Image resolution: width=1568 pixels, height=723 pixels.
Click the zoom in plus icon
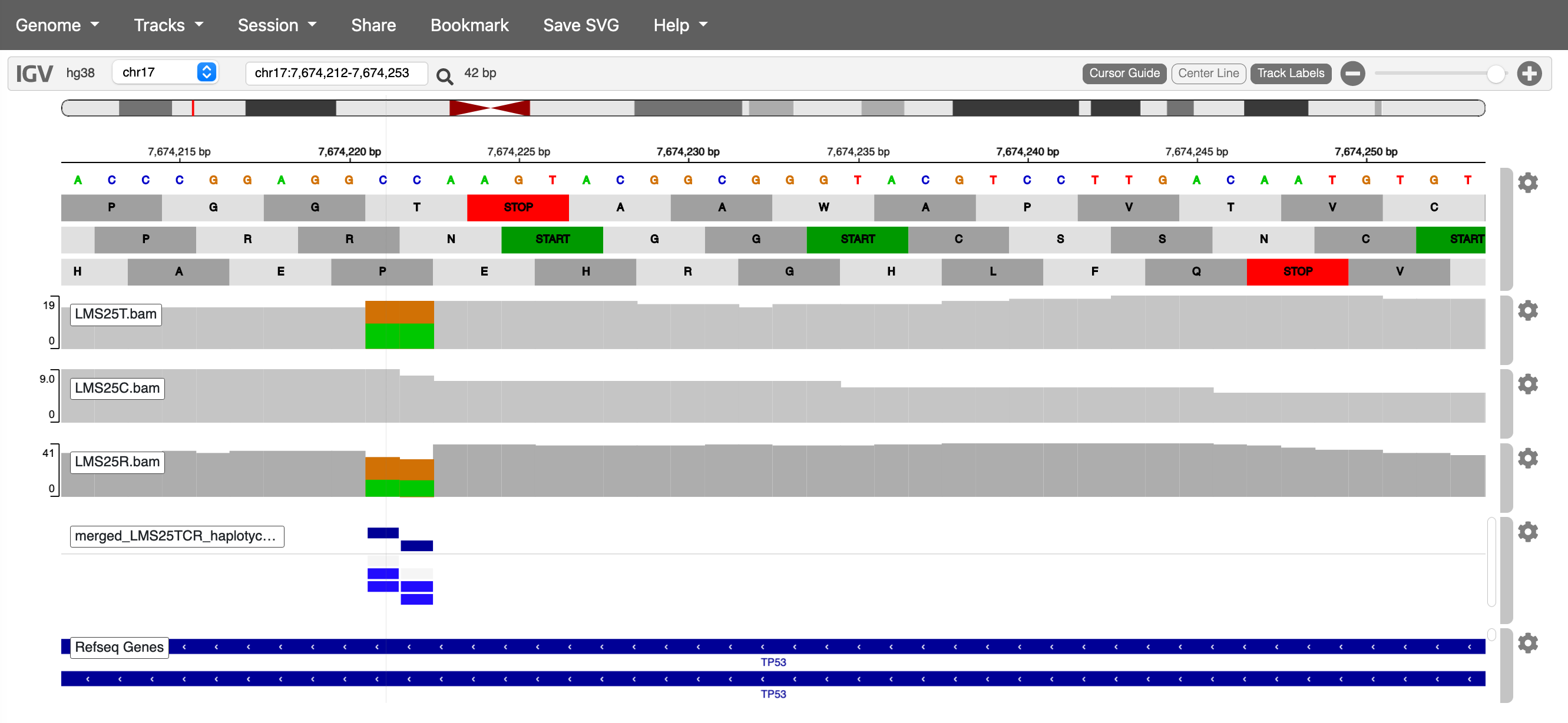click(1529, 74)
